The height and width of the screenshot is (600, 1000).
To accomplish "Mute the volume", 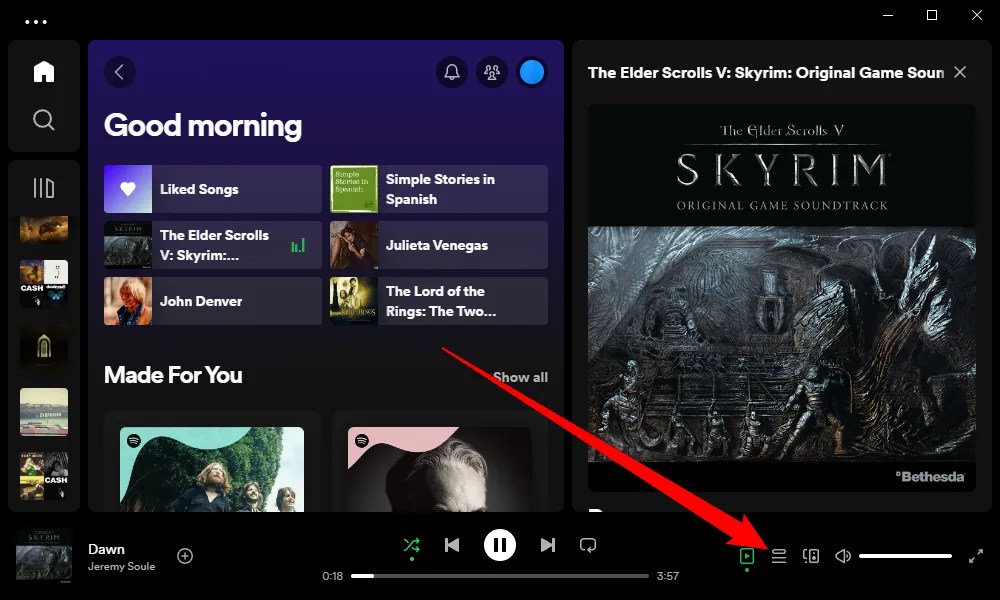I will pos(842,555).
